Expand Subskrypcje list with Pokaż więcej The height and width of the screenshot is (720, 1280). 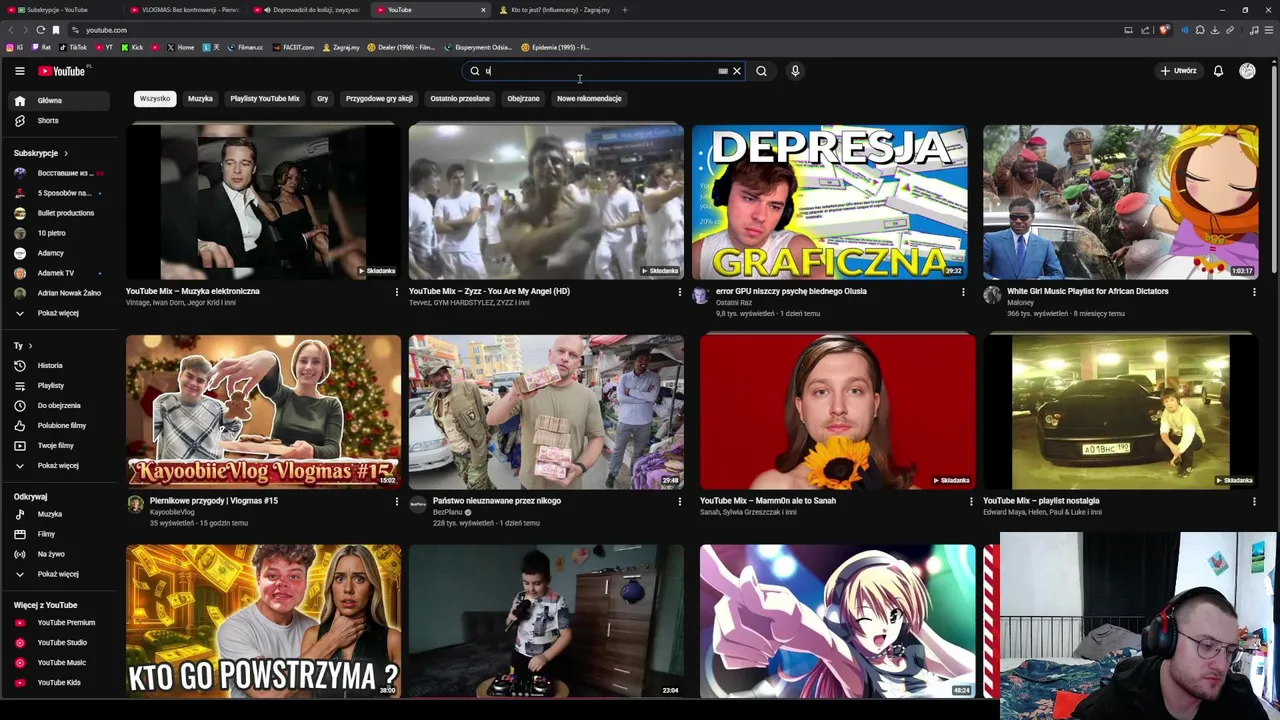point(60,313)
